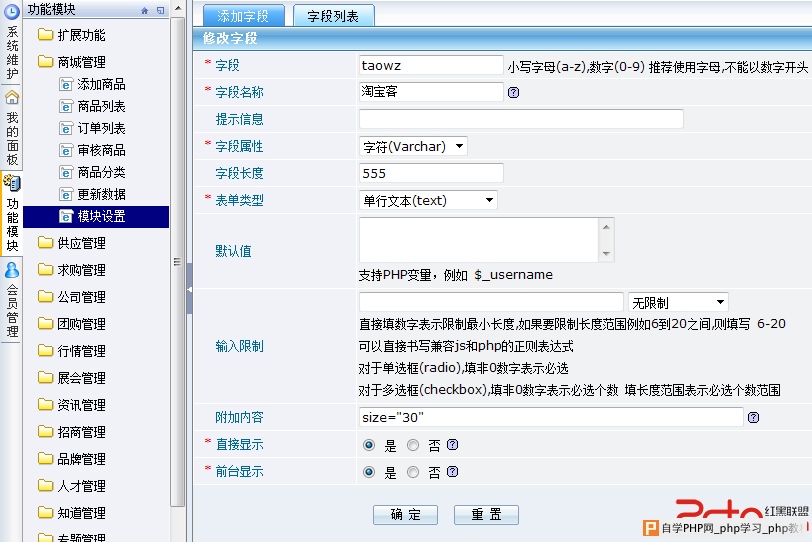Open the 字段属性 Varchar dropdown
The width and height of the screenshot is (812, 542).
pyautogui.click(x=413, y=147)
